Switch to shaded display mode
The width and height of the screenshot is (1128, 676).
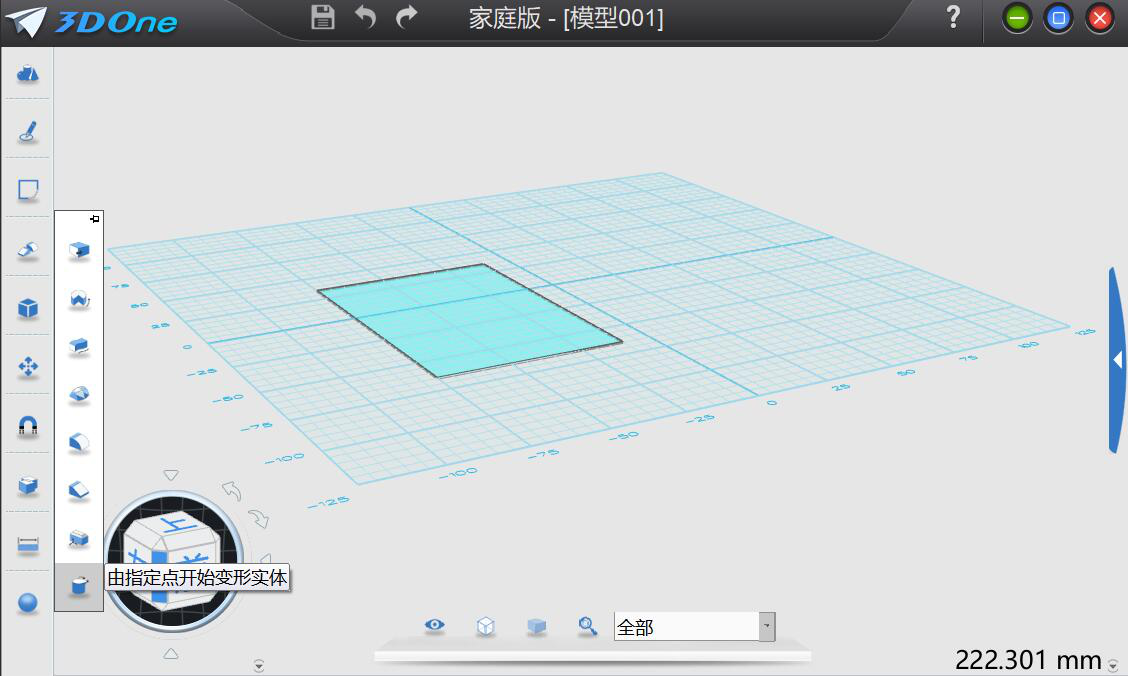(x=537, y=626)
